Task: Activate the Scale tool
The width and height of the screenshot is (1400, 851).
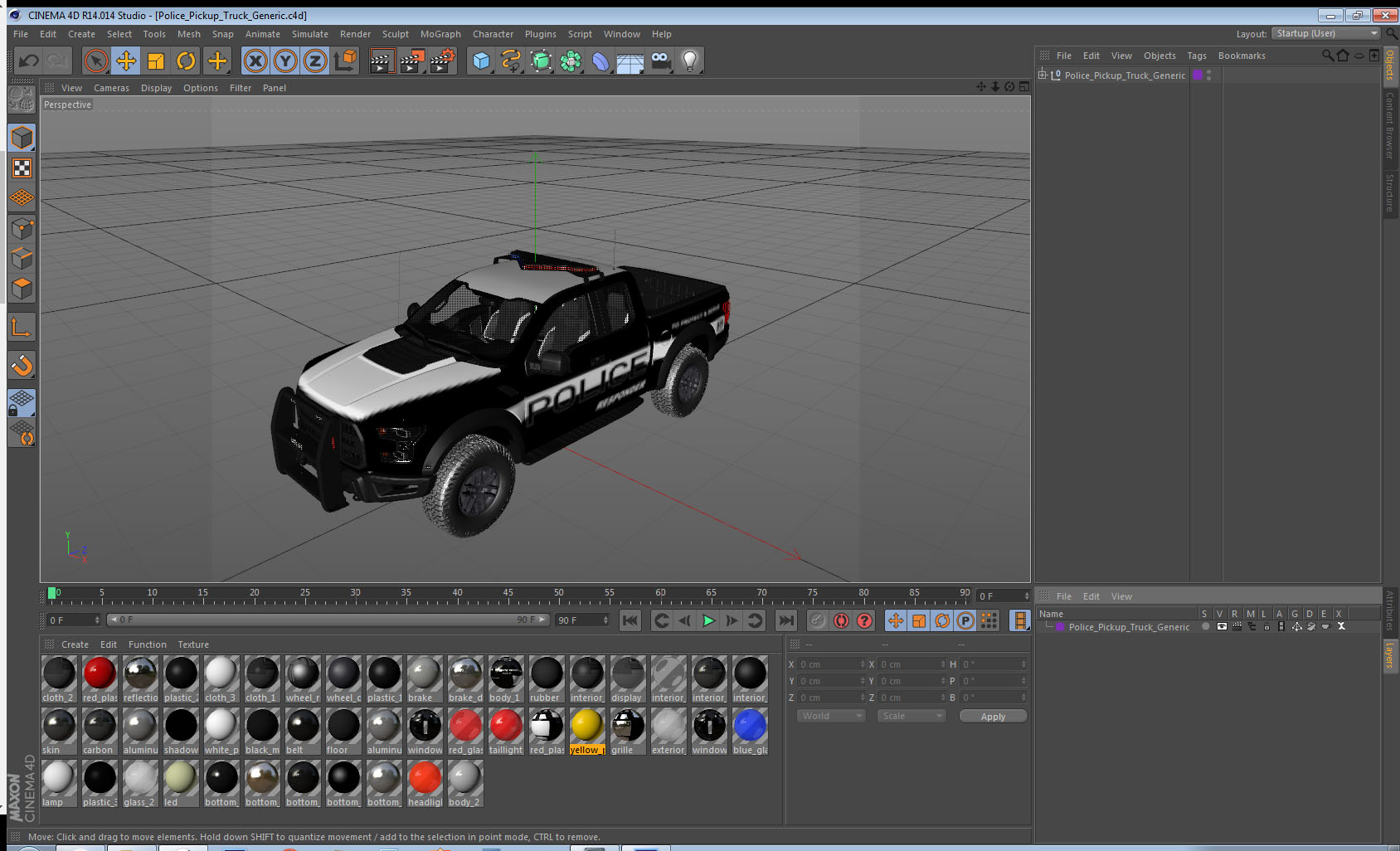Action: [156, 61]
